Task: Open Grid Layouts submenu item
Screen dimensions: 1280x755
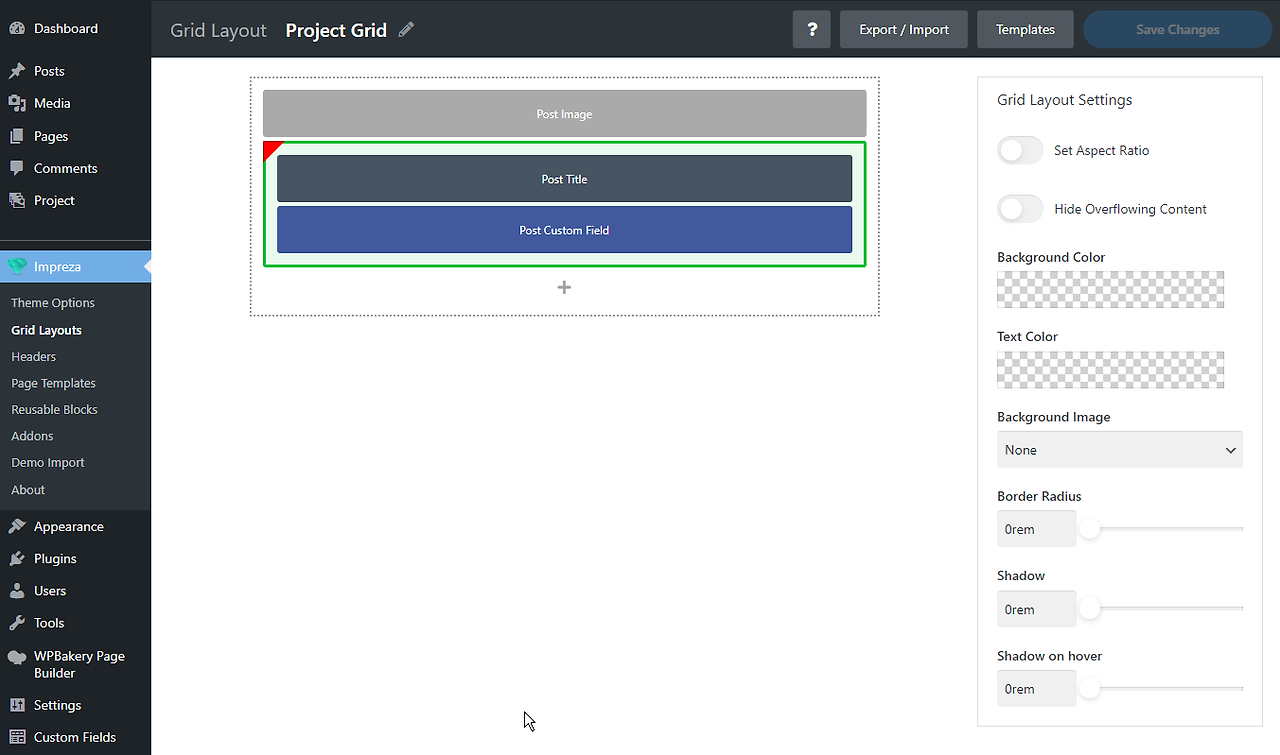Action: coord(46,330)
